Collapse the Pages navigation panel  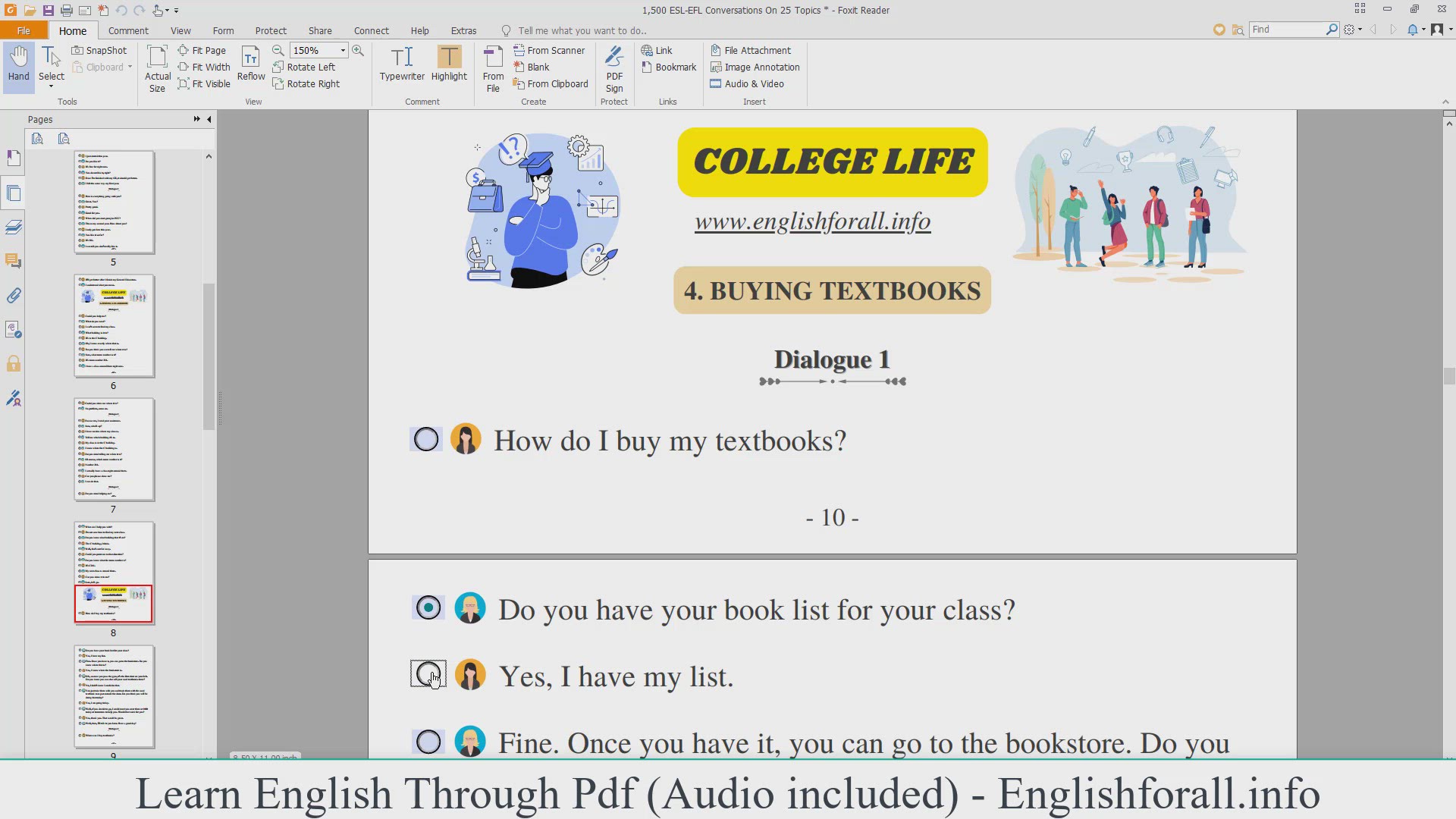click(x=209, y=119)
